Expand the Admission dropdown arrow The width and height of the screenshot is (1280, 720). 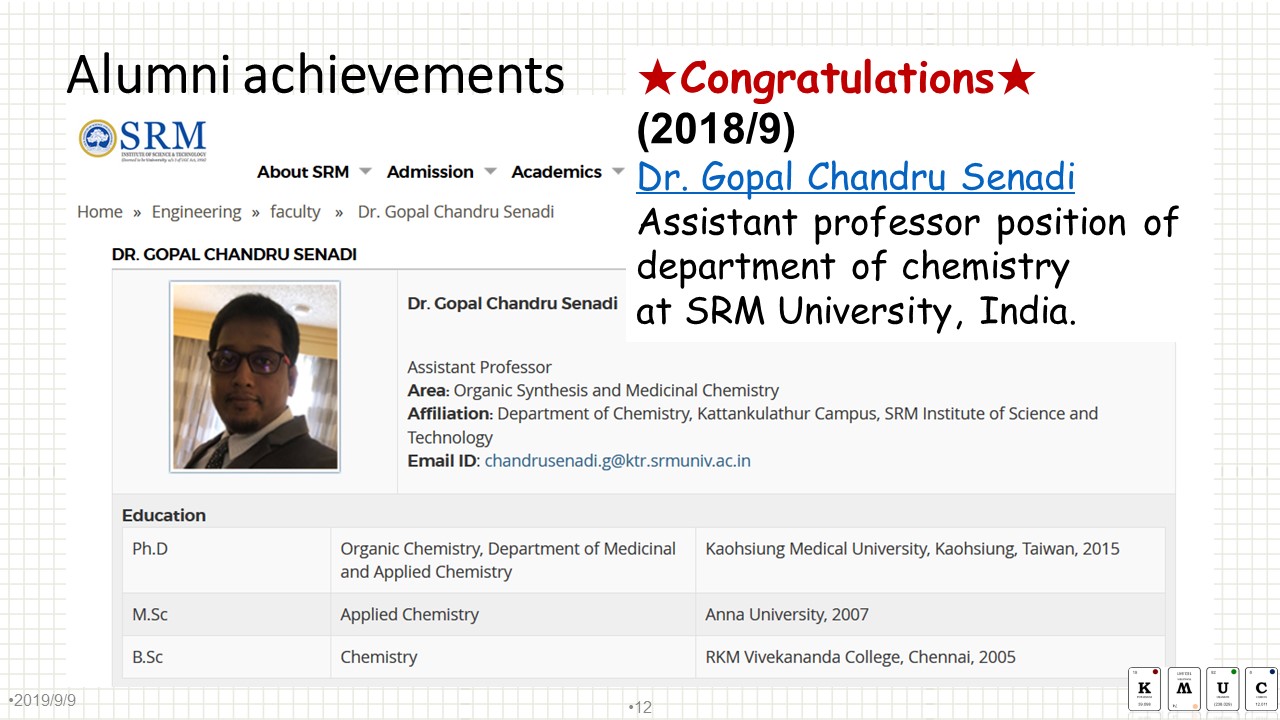pos(490,171)
